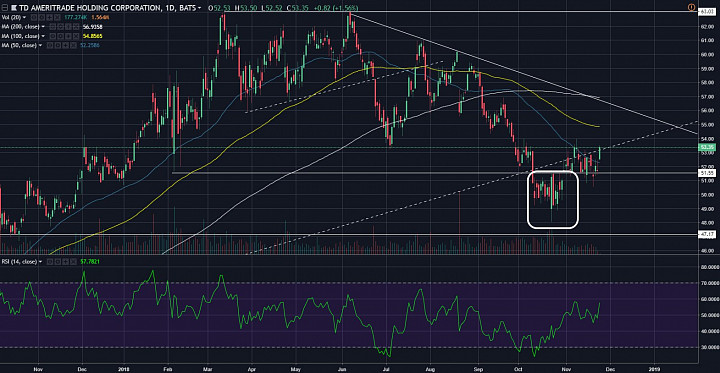This screenshot has height=373, width=720.
Task: Remove MA (100, close) with its X icon
Action: coord(76,36)
